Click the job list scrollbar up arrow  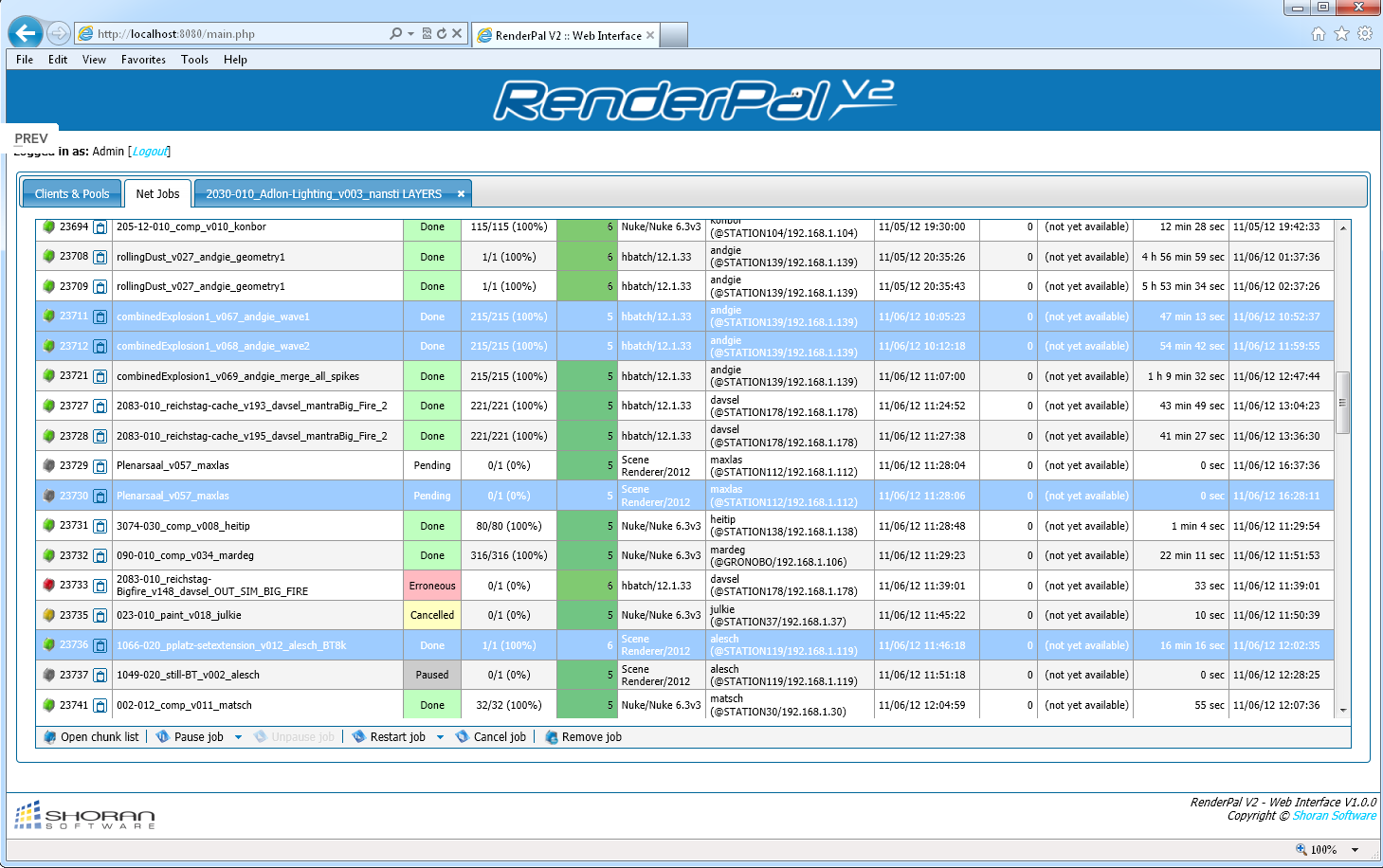(1342, 228)
